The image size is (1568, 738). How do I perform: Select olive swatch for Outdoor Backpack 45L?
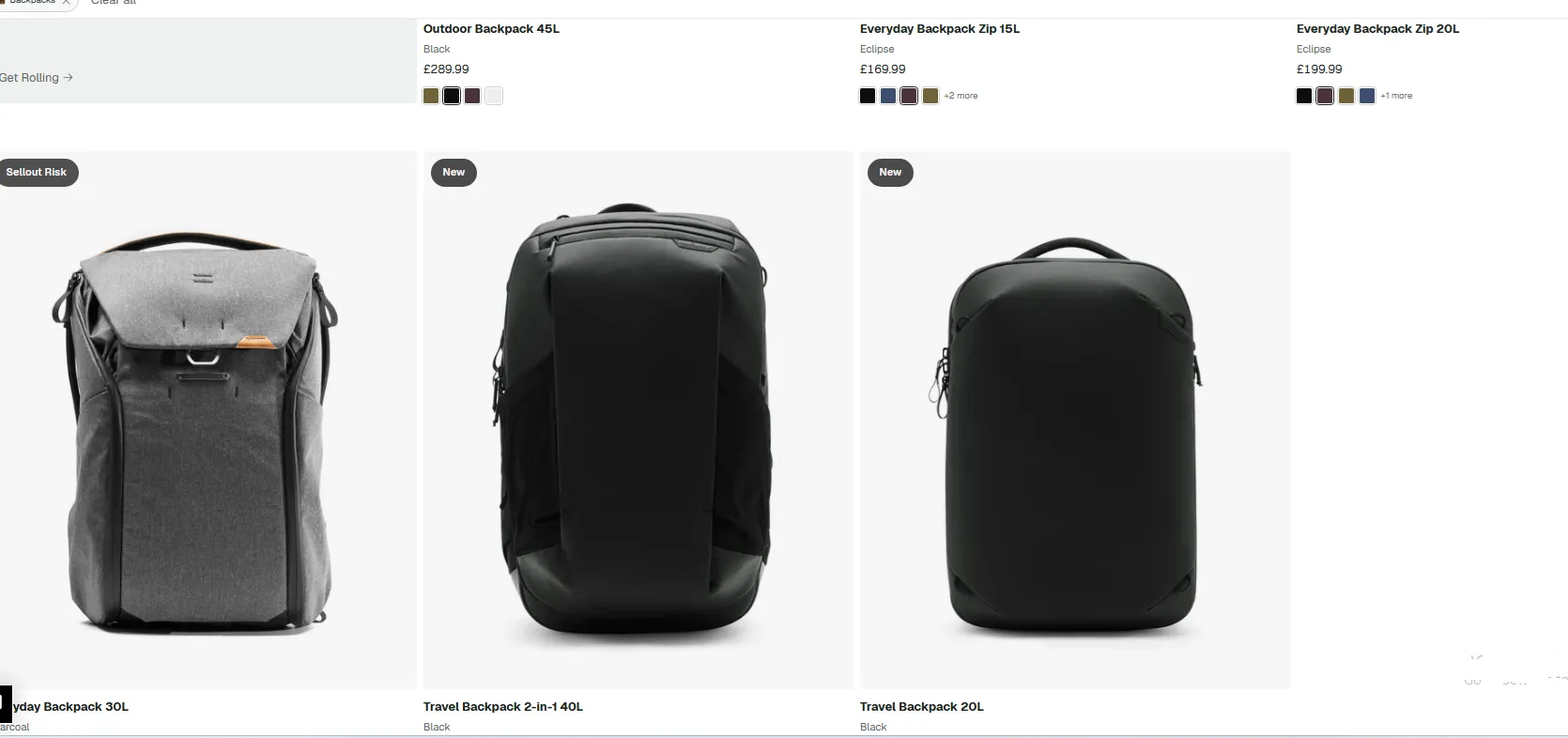(x=431, y=96)
